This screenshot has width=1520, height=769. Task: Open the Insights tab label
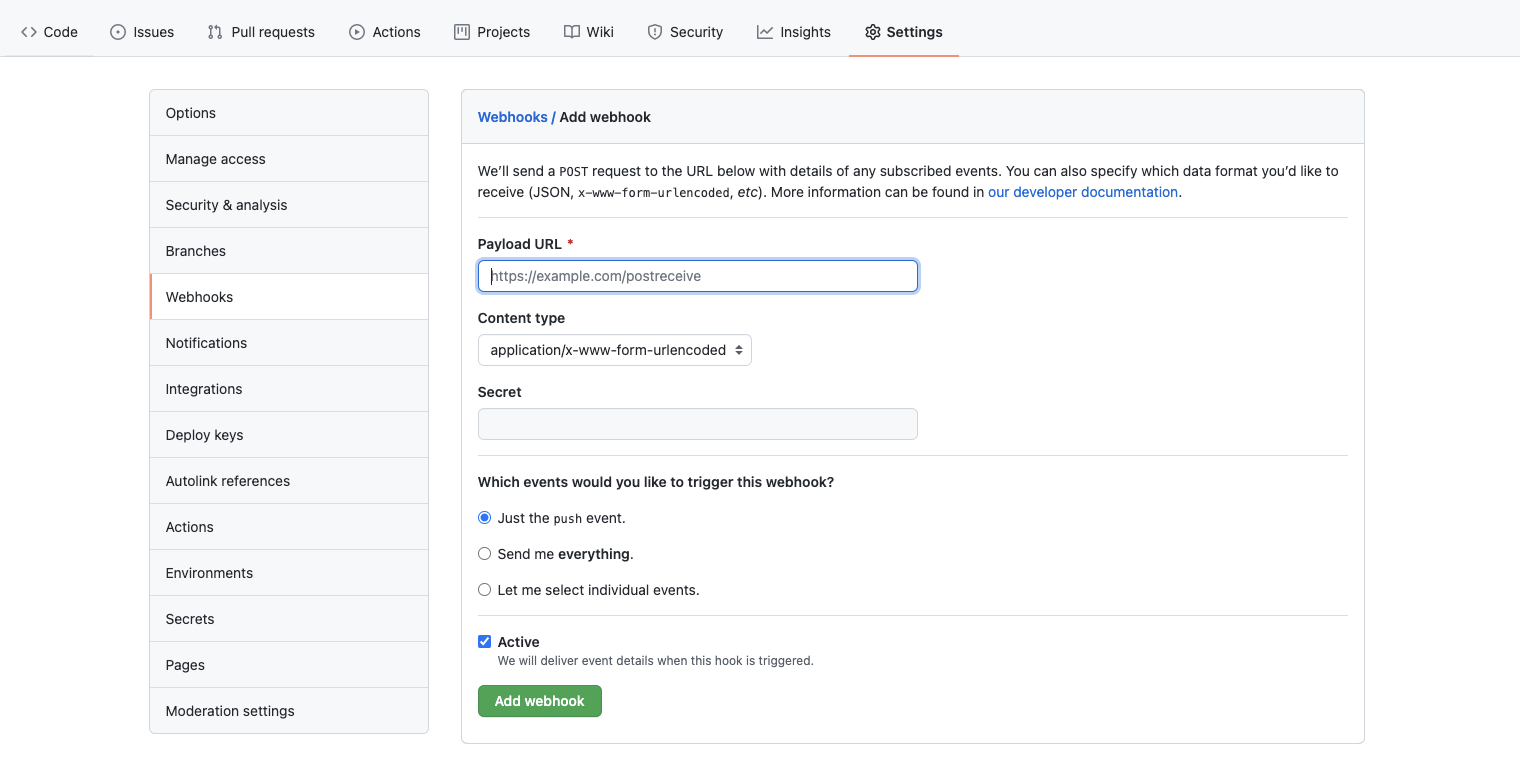click(806, 32)
